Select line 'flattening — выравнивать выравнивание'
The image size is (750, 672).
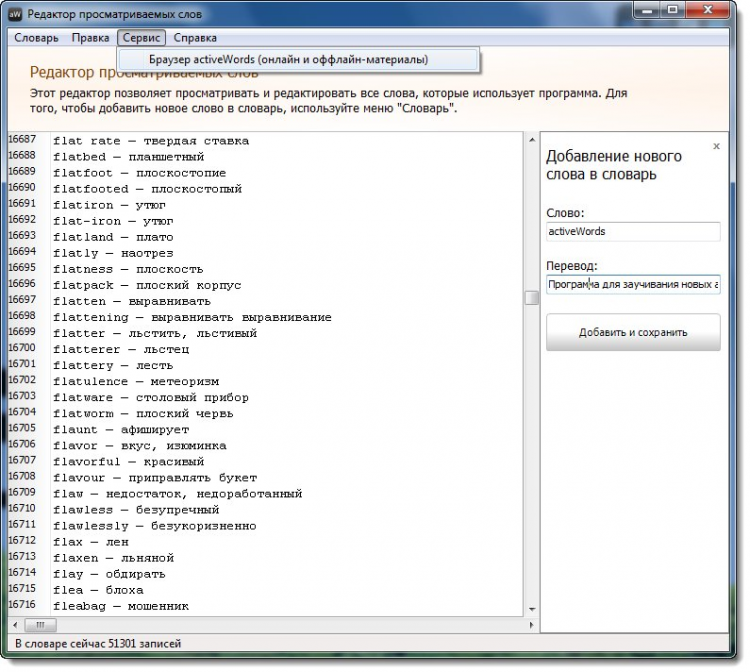[192, 318]
